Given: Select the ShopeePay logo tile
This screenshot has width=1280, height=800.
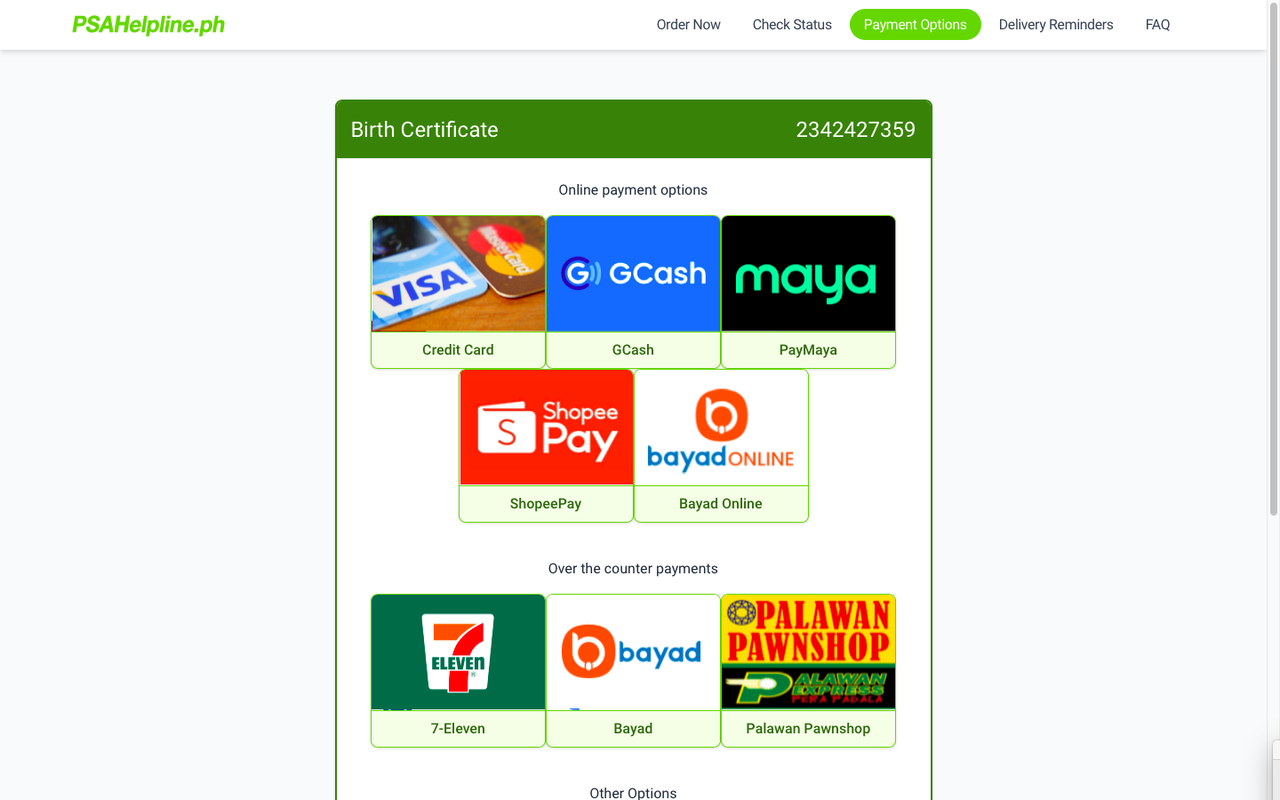Looking at the screenshot, I should [546, 427].
